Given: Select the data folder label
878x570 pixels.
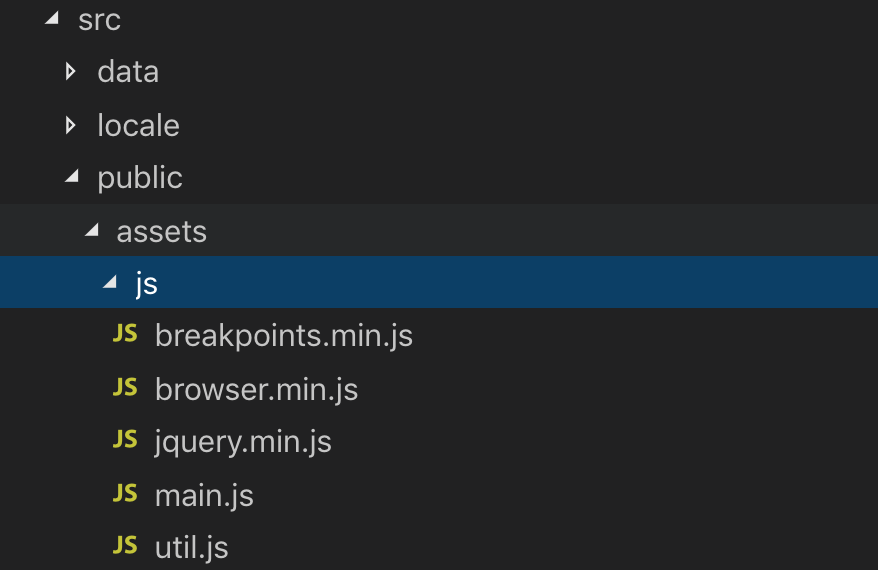Looking at the screenshot, I should 128,72.
